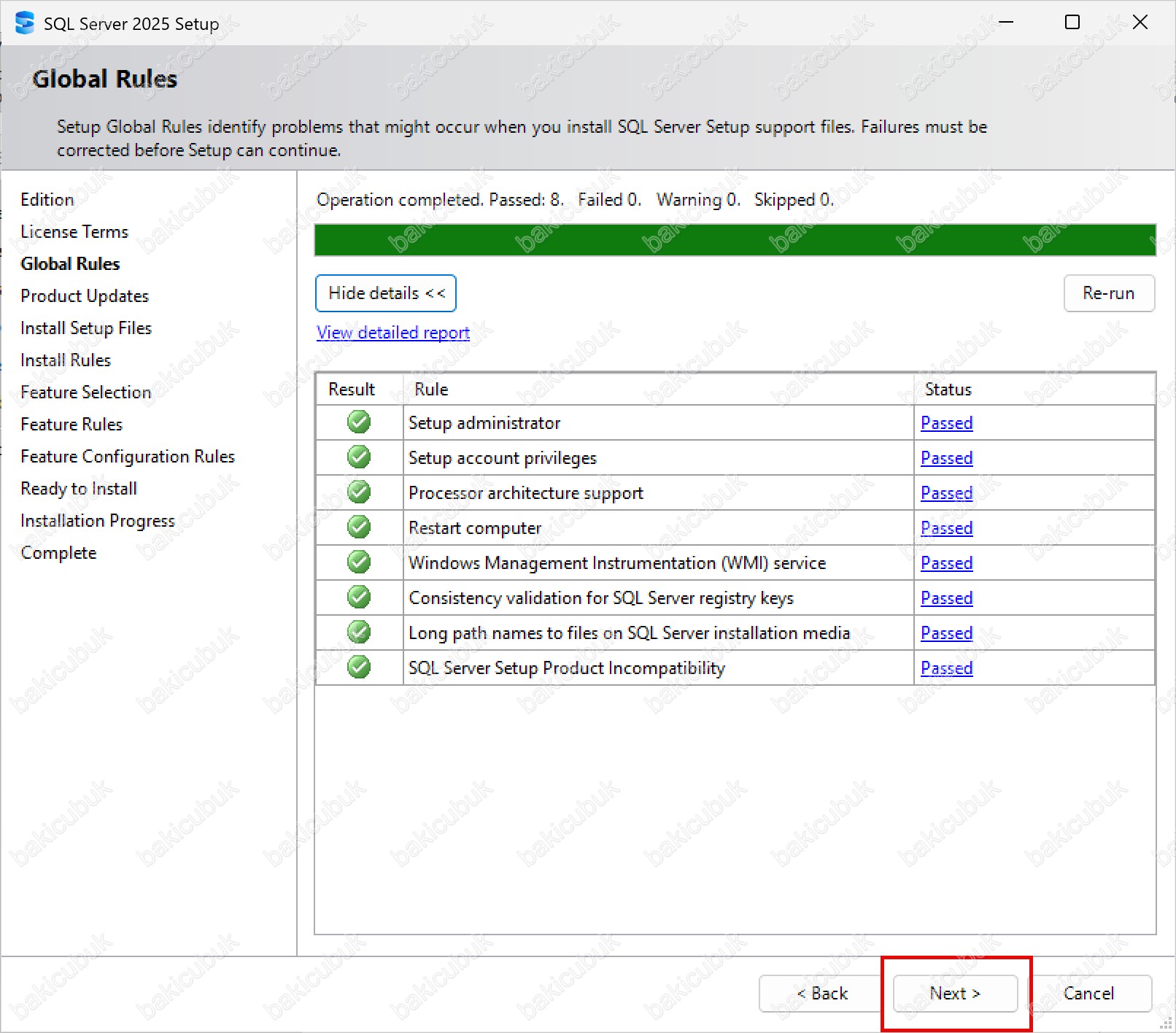1176x1033 pixels.
Task: Click the check icon for WMI service rule
Action: (358, 562)
